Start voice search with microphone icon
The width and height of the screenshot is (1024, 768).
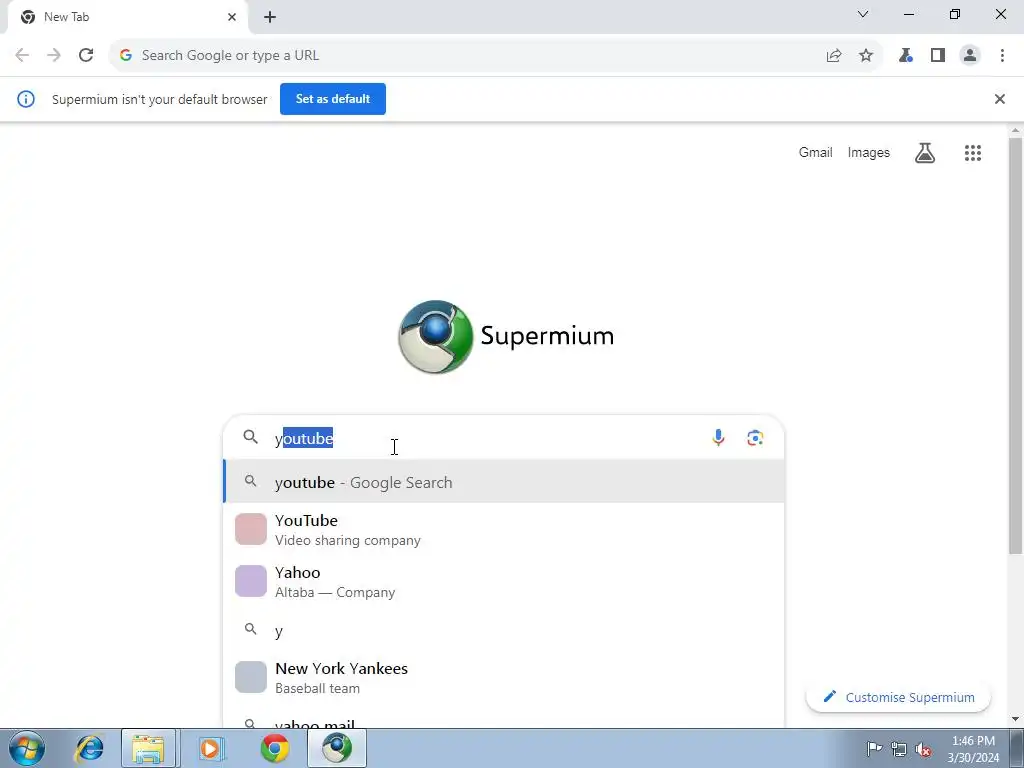(718, 438)
